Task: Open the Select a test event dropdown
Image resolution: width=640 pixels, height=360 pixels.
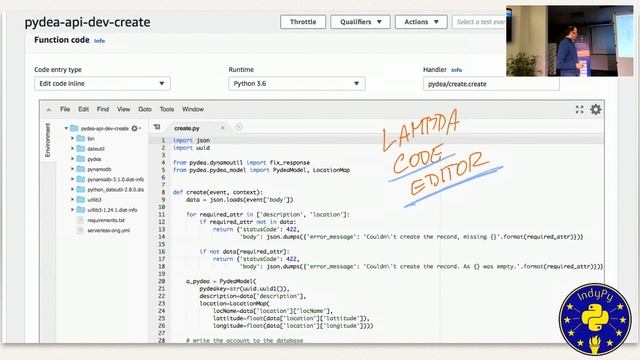Action: pyautogui.click(x=479, y=22)
